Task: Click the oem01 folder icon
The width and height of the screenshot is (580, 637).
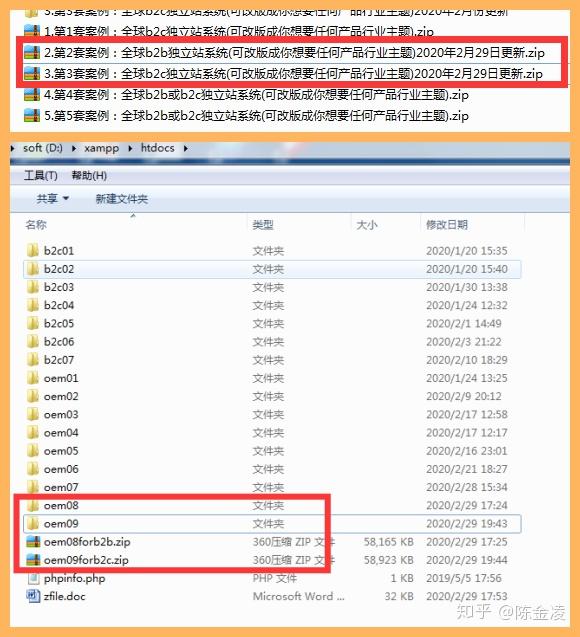Action: (32, 378)
